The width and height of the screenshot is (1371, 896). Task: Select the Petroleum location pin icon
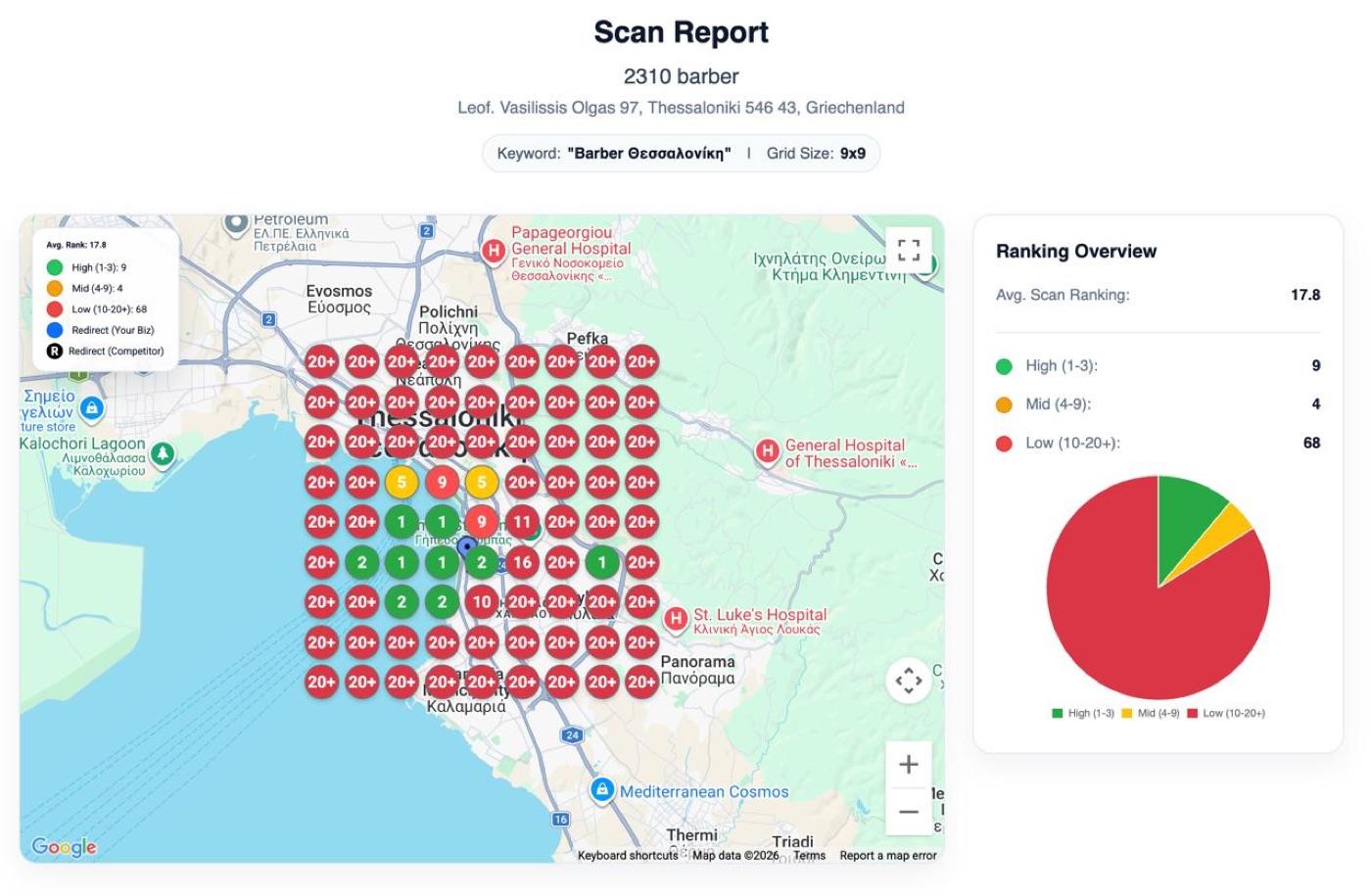(235, 224)
